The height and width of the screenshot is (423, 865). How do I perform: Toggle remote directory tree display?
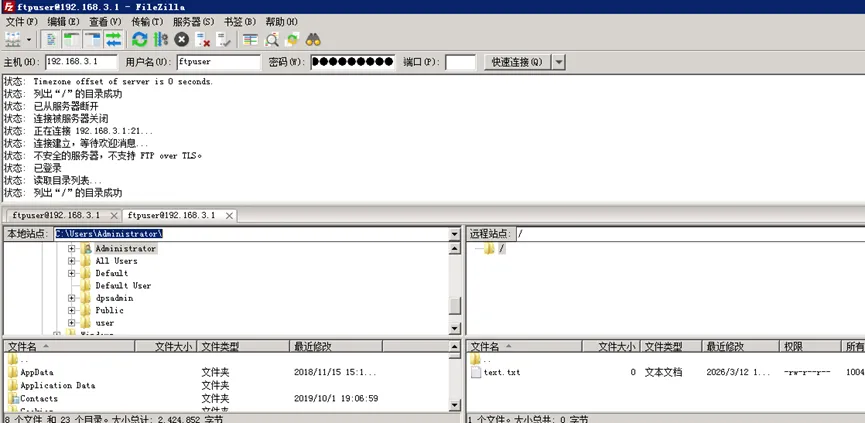click(x=92, y=39)
